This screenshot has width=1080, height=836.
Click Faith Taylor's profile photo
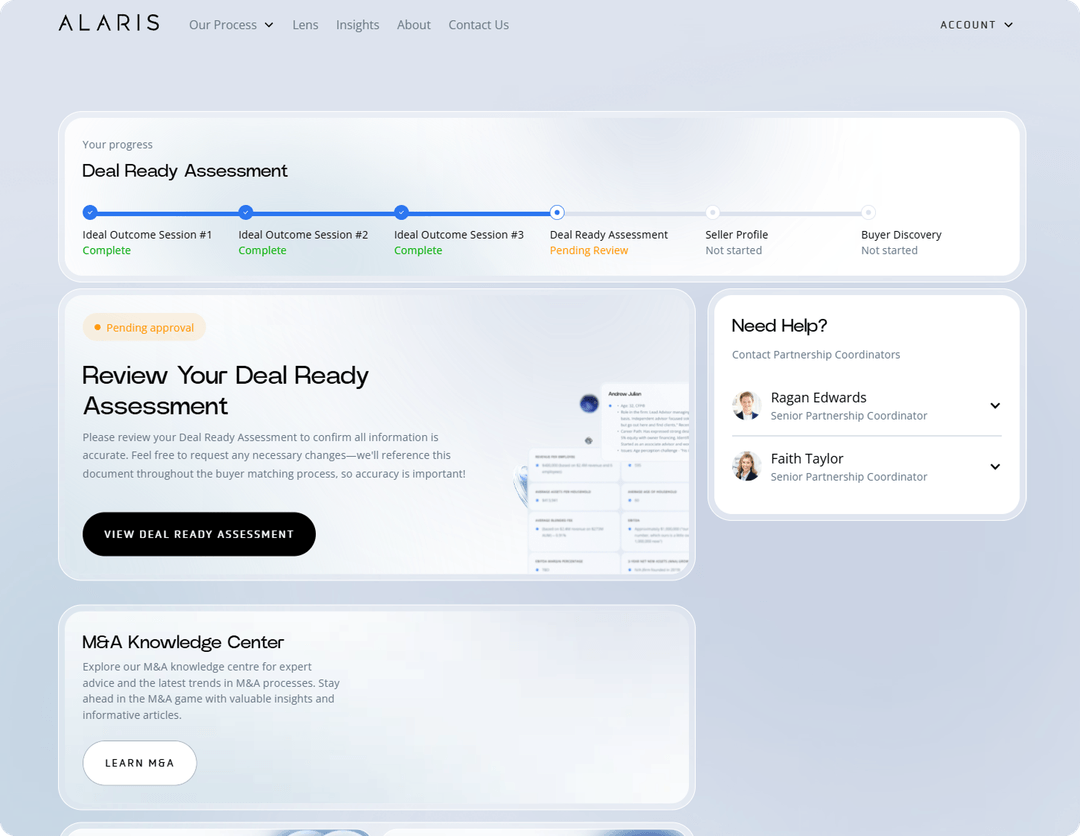click(x=746, y=466)
